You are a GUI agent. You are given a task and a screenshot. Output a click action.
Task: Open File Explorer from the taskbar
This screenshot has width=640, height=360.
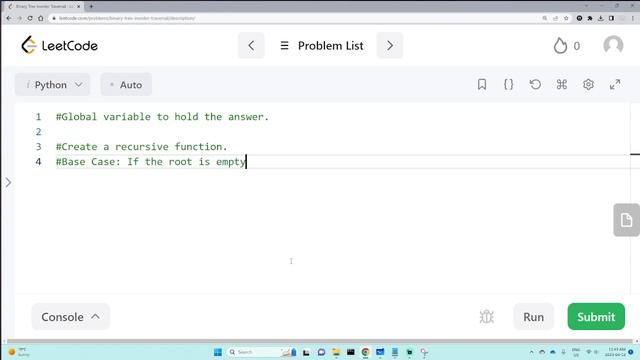[336, 352]
